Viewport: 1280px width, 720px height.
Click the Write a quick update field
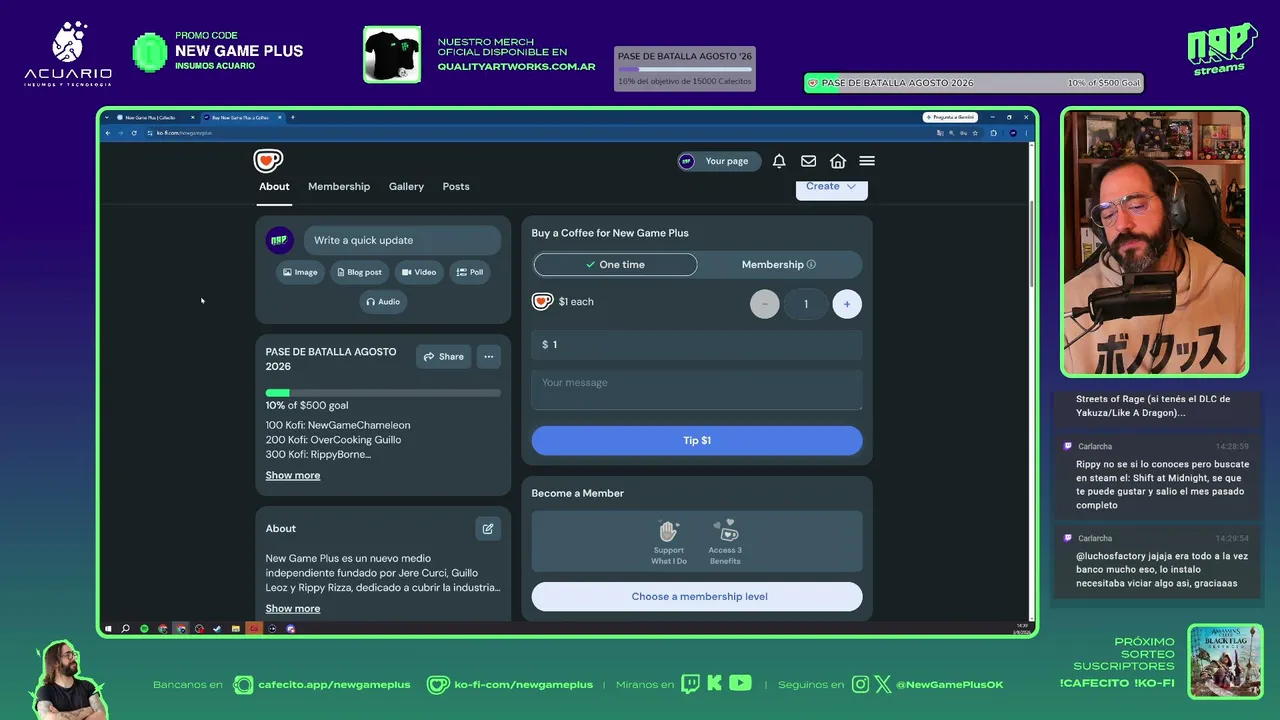402,240
